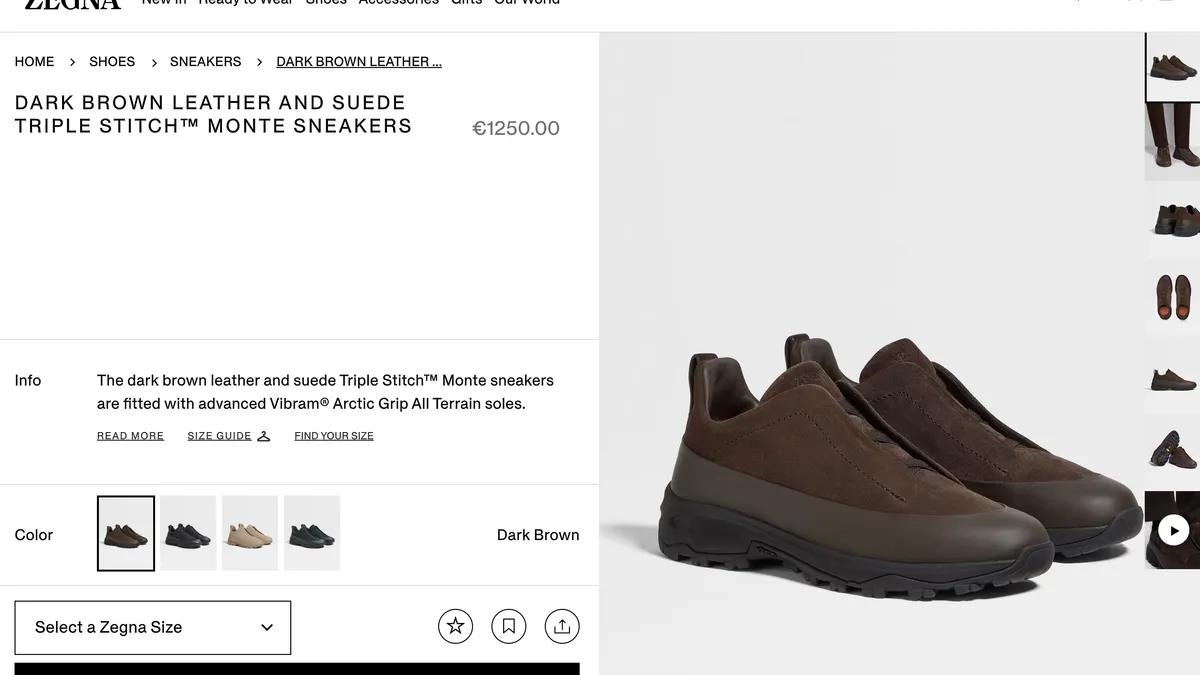Go to HOME in the breadcrumb
The height and width of the screenshot is (675, 1200).
click(34, 62)
